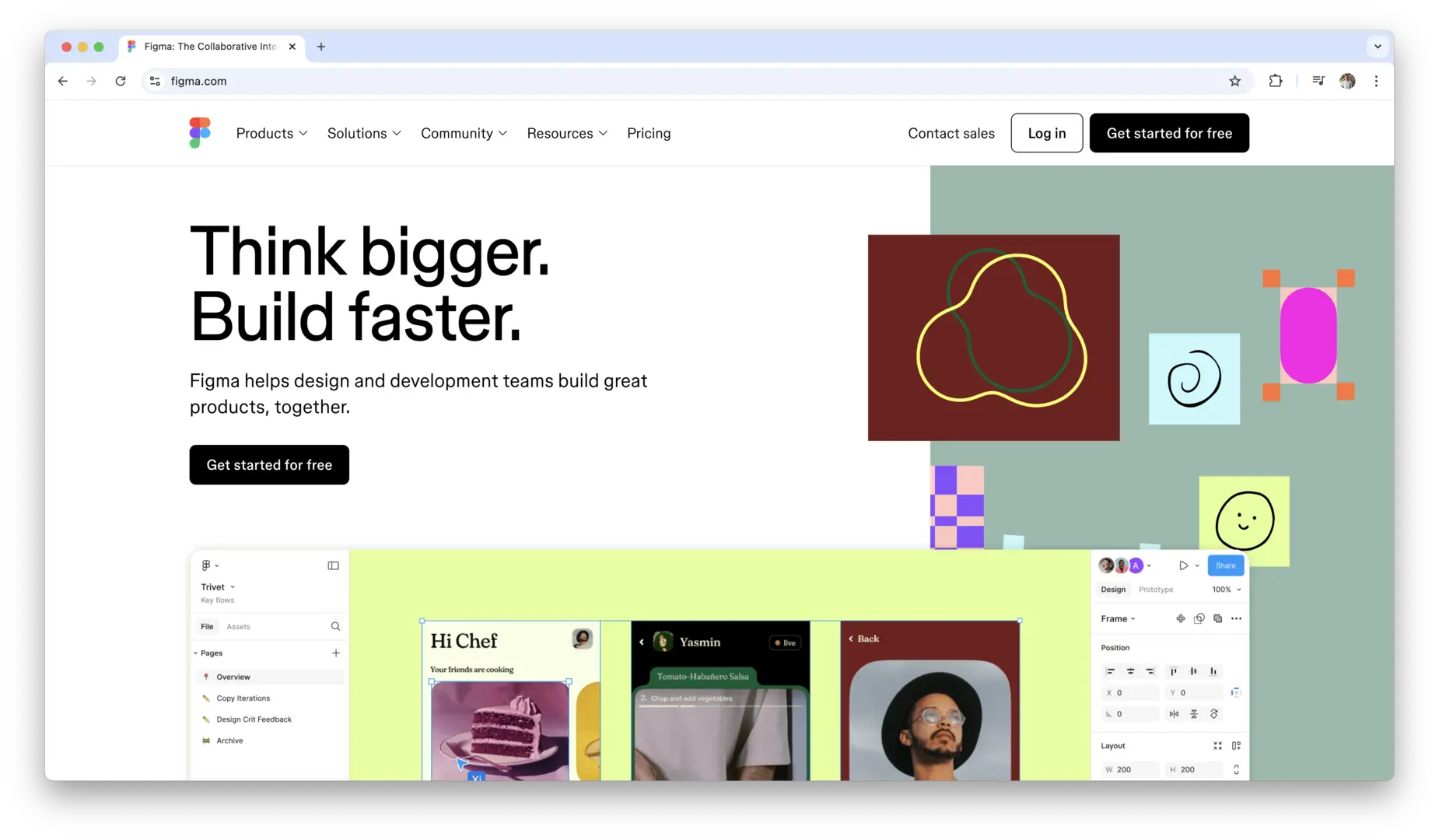Click the collapse resize icon in Layout
The width and height of the screenshot is (1439, 840).
coord(1217,746)
